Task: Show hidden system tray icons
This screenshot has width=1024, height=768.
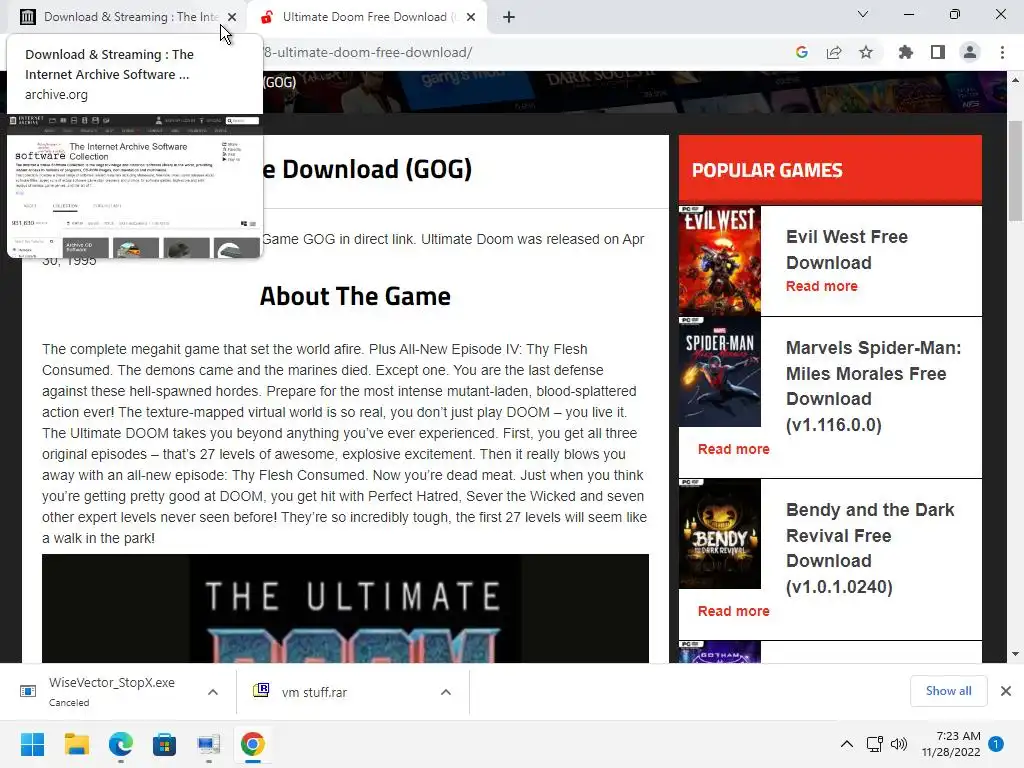Action: (x=846, y=744)
